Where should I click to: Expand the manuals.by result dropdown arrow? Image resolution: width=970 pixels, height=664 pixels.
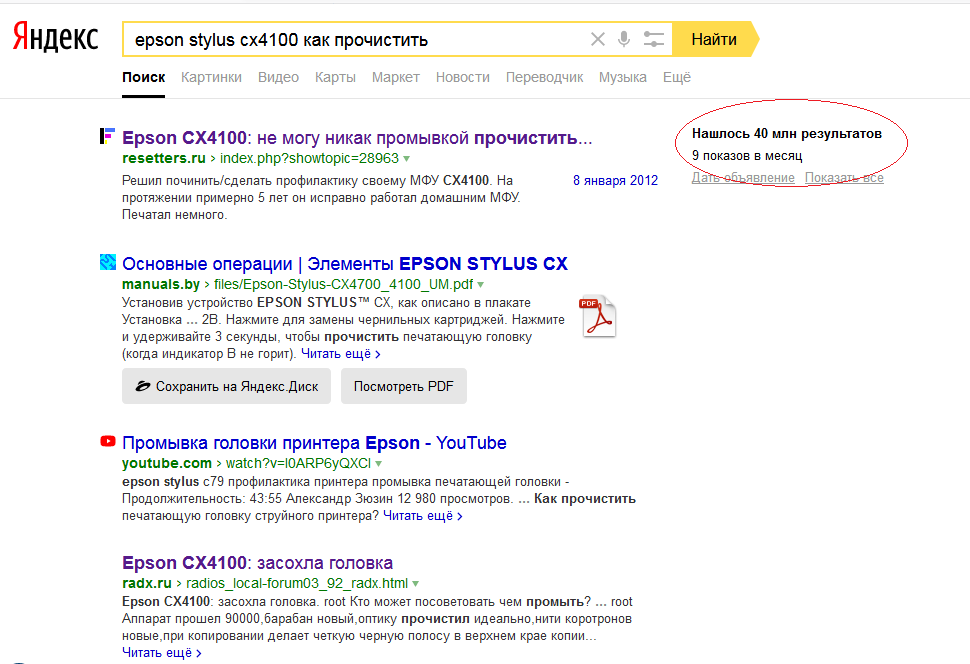(x=481, y=285)
